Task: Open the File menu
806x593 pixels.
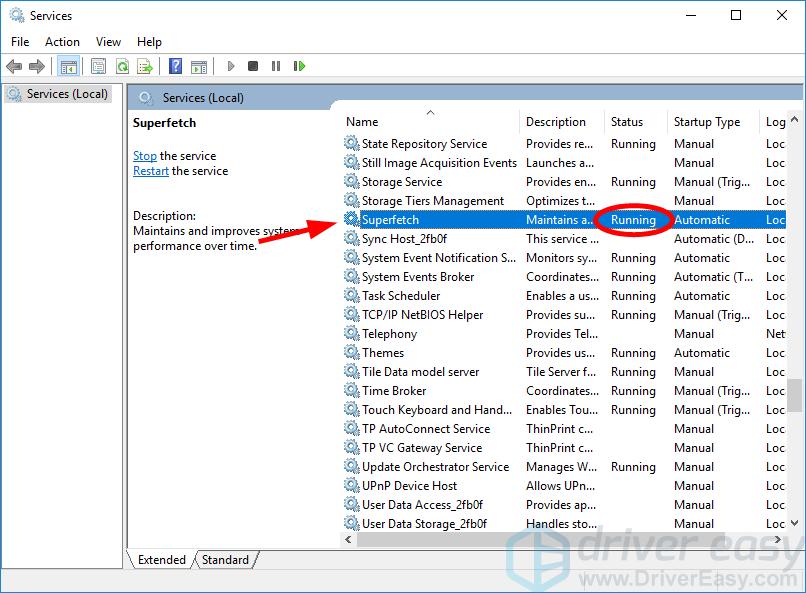Action: tap(20, 42)
